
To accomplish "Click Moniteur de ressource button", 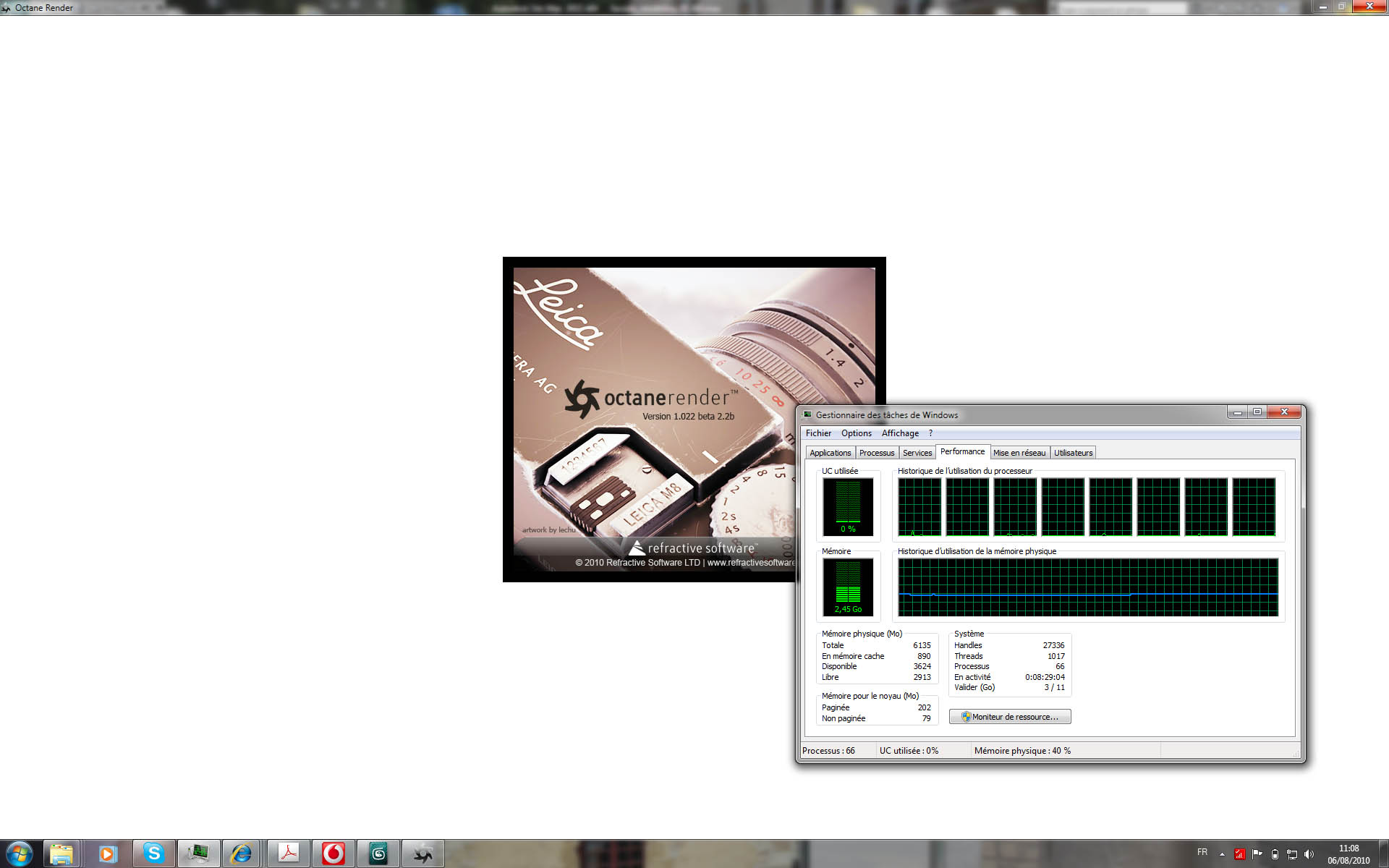I will tap(1010, 717).
